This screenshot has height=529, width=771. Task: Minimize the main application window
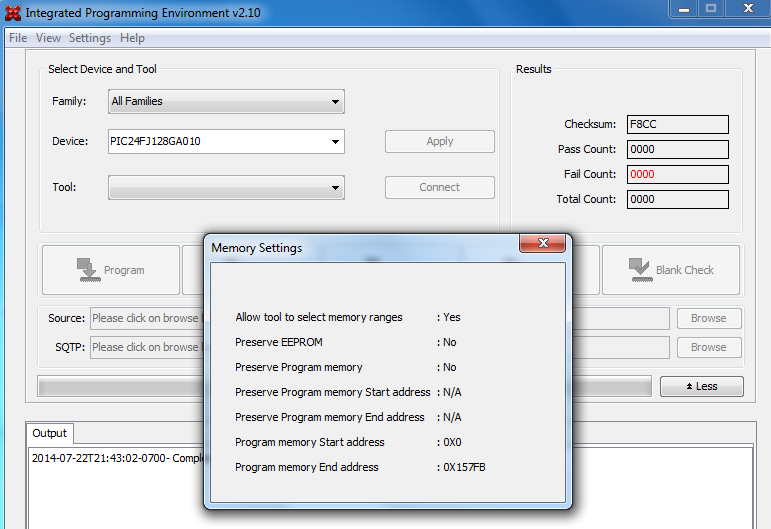[684, 9]
